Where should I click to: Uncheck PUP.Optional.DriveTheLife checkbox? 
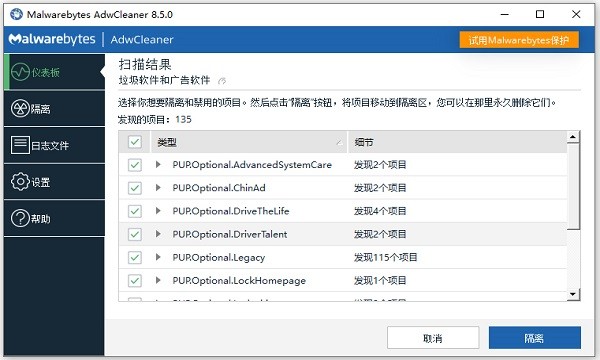tap(135, 211)
